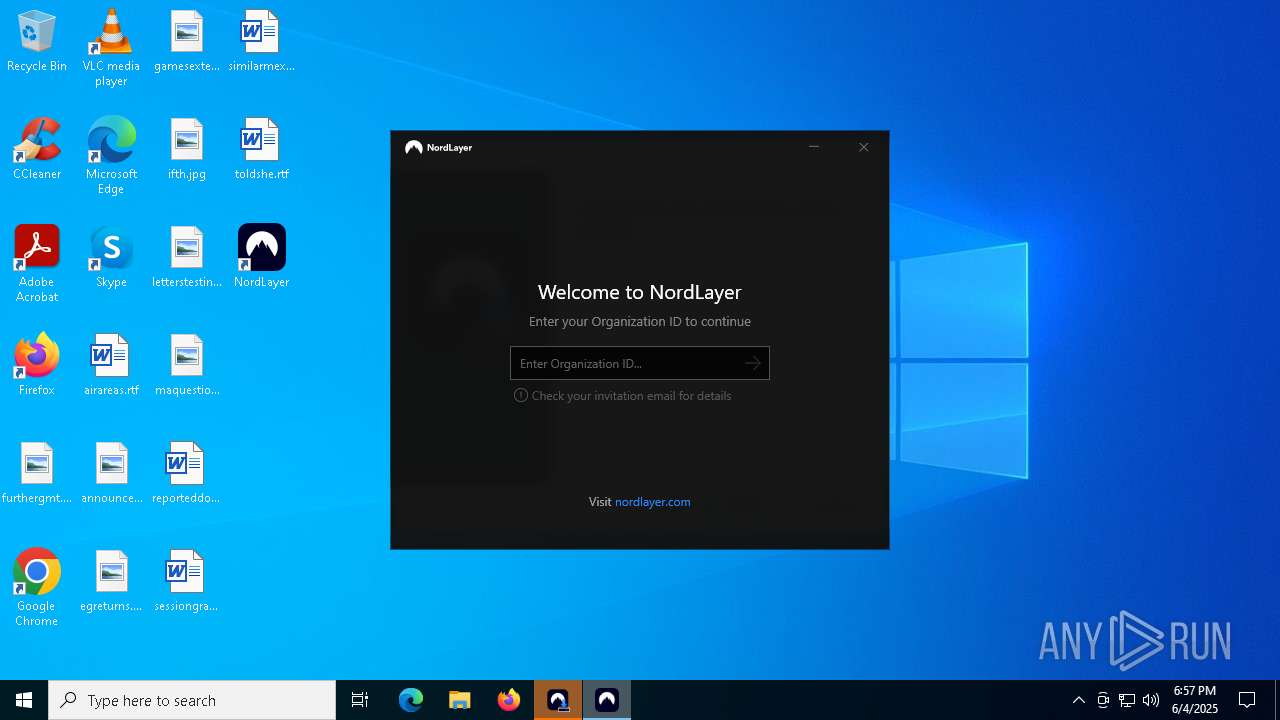Screen dimensions: 1280x720
Task: Select the egreturns image file
Action: 111,582
